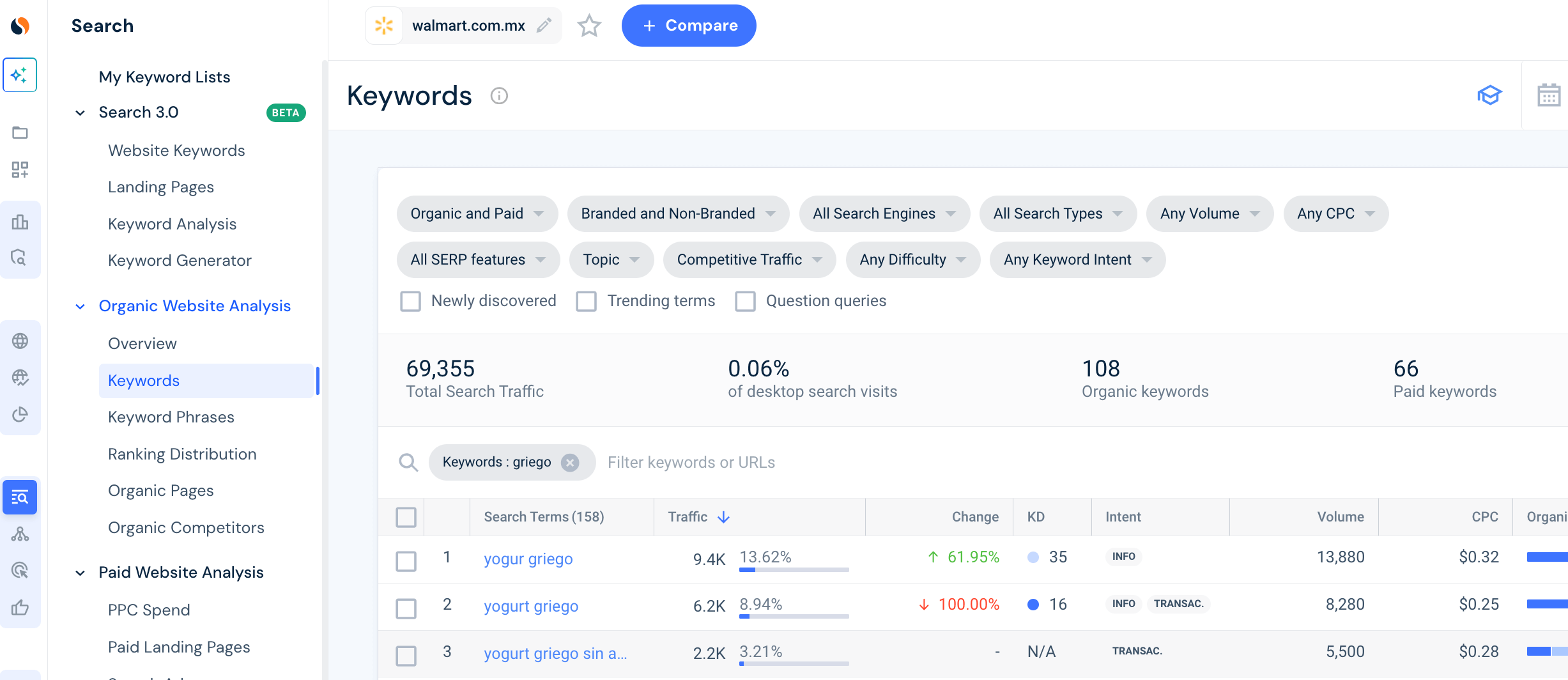
Task: Enable the Newly discovered checkbox
Action: [x=410, y=301]
